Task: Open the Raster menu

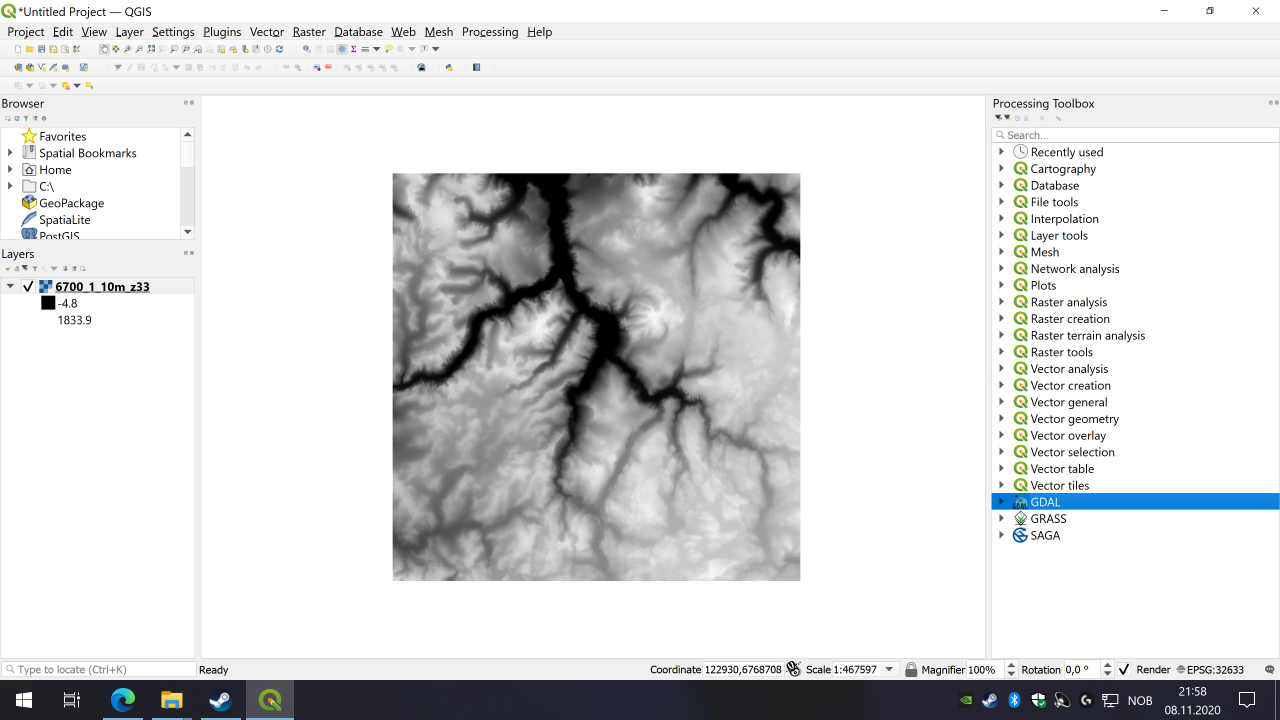Action: click(309, 32)
